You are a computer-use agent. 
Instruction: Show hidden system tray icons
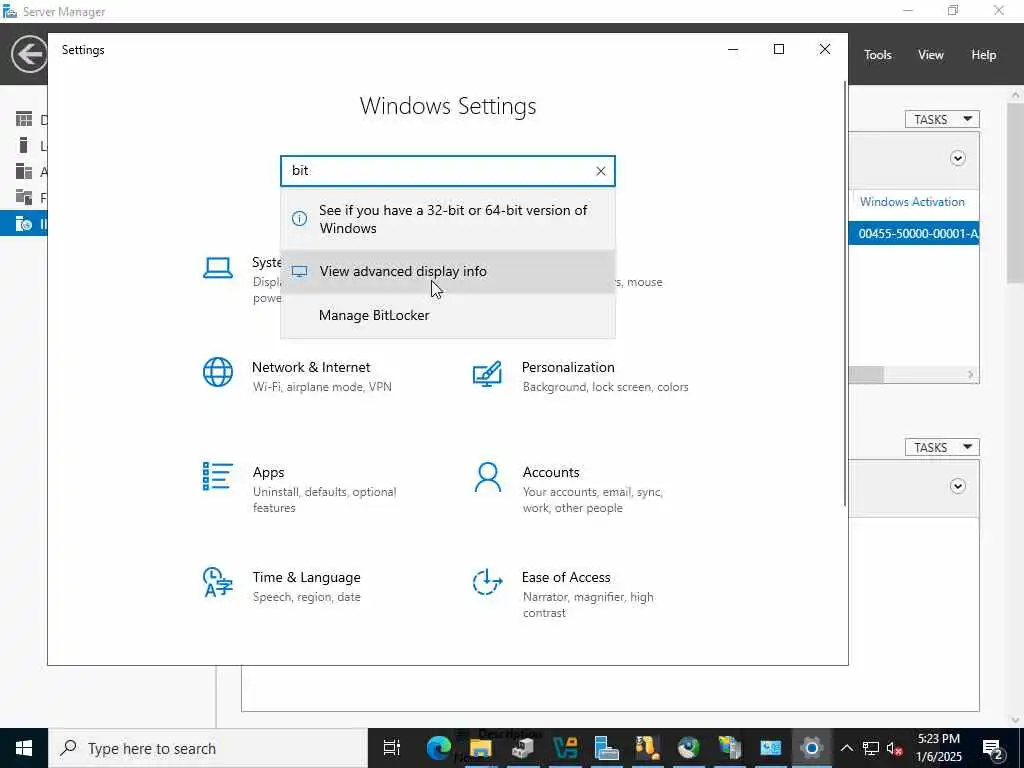point(846,748)
